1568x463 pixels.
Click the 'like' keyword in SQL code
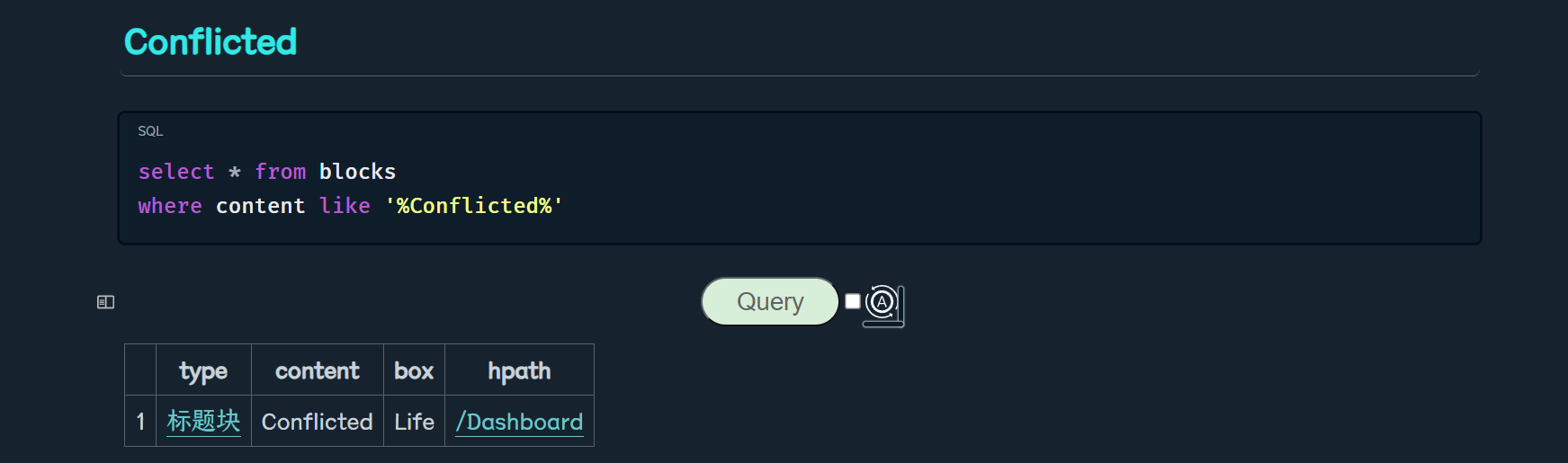point(345,206)
